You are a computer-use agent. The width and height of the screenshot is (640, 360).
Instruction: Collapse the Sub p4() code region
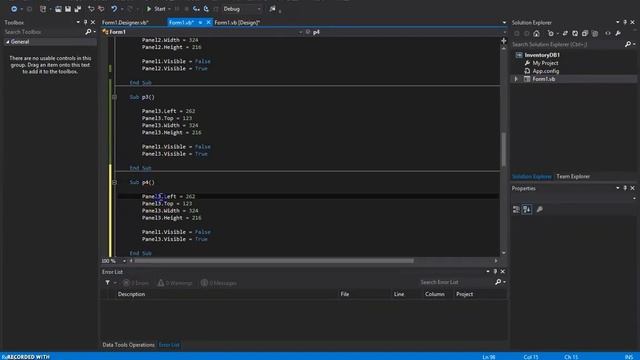(114, 182)
